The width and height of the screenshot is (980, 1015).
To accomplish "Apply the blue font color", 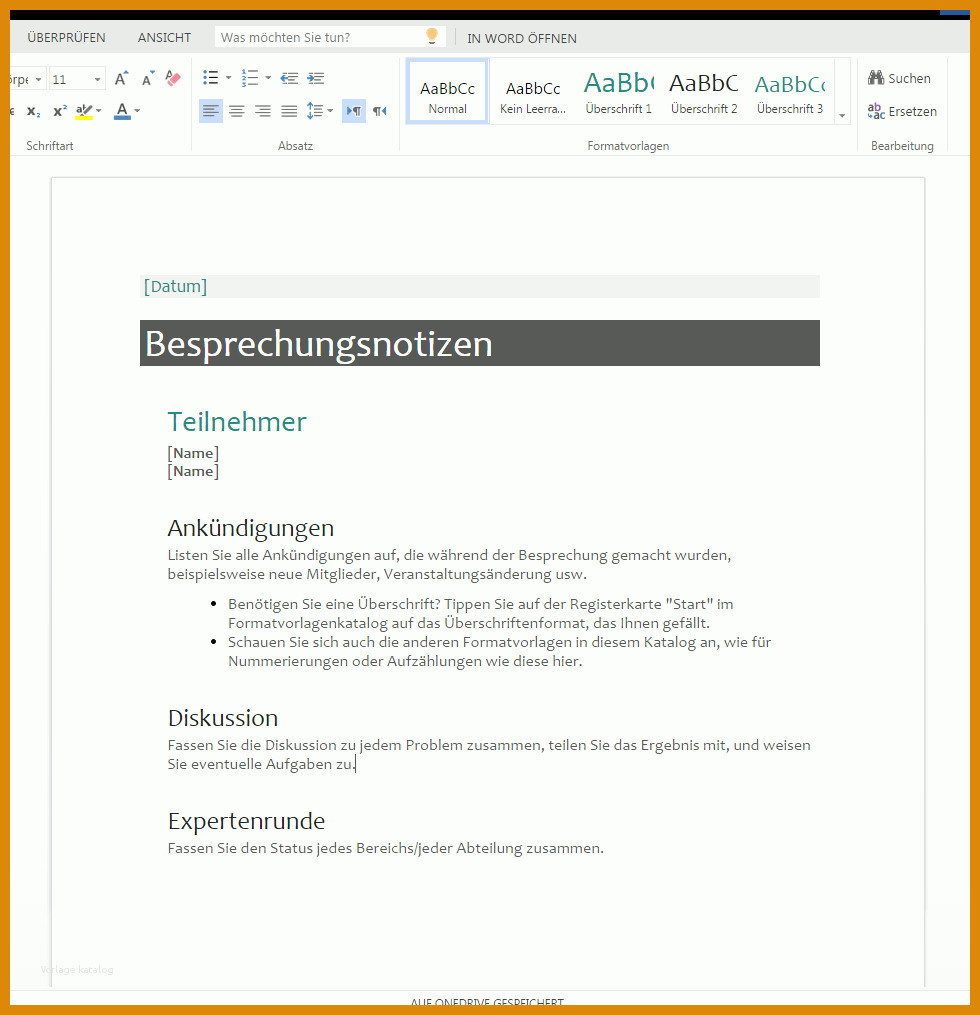I will [x=122, y=111].
